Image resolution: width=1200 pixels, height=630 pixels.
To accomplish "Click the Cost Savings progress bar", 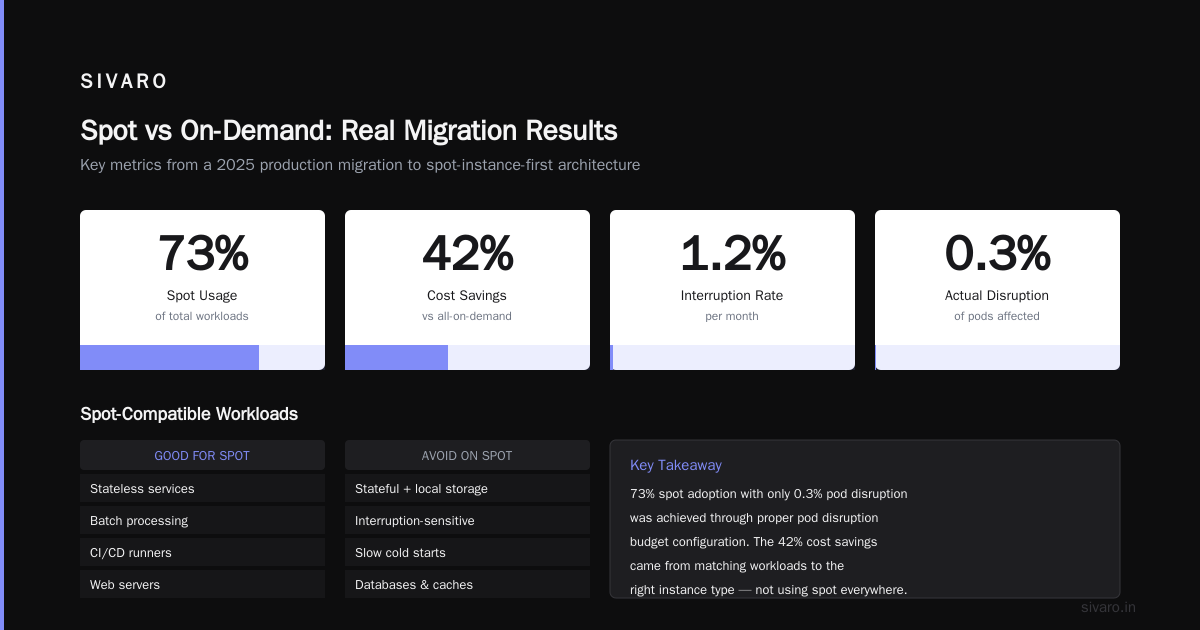I will [x=467, y=357].
